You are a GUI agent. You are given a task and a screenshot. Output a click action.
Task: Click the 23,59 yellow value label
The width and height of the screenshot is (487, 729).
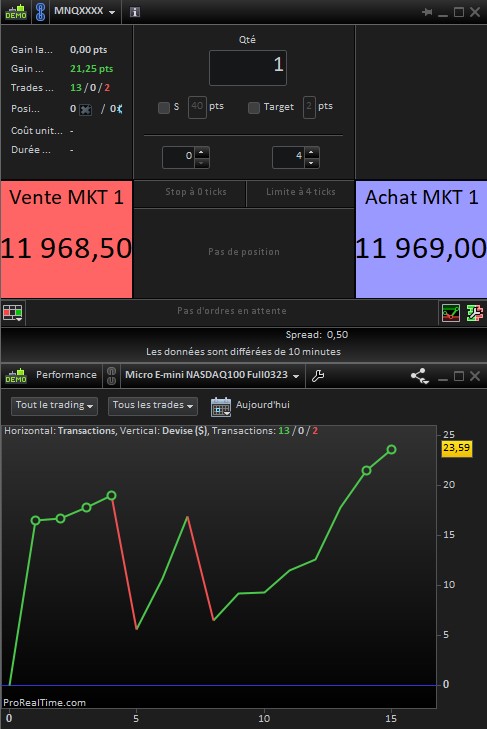(456, 448)
